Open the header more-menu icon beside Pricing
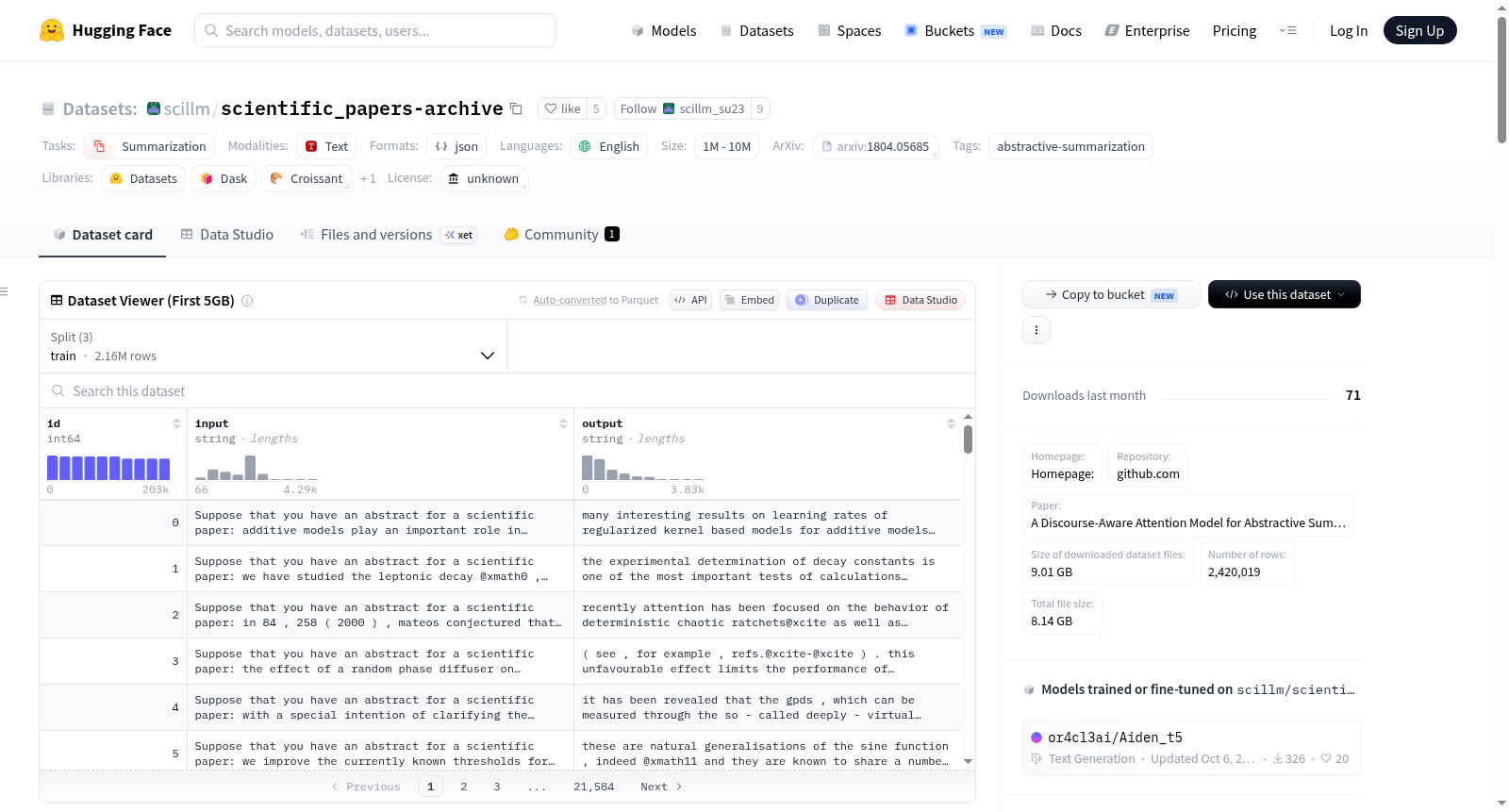 pos(1287,30)
